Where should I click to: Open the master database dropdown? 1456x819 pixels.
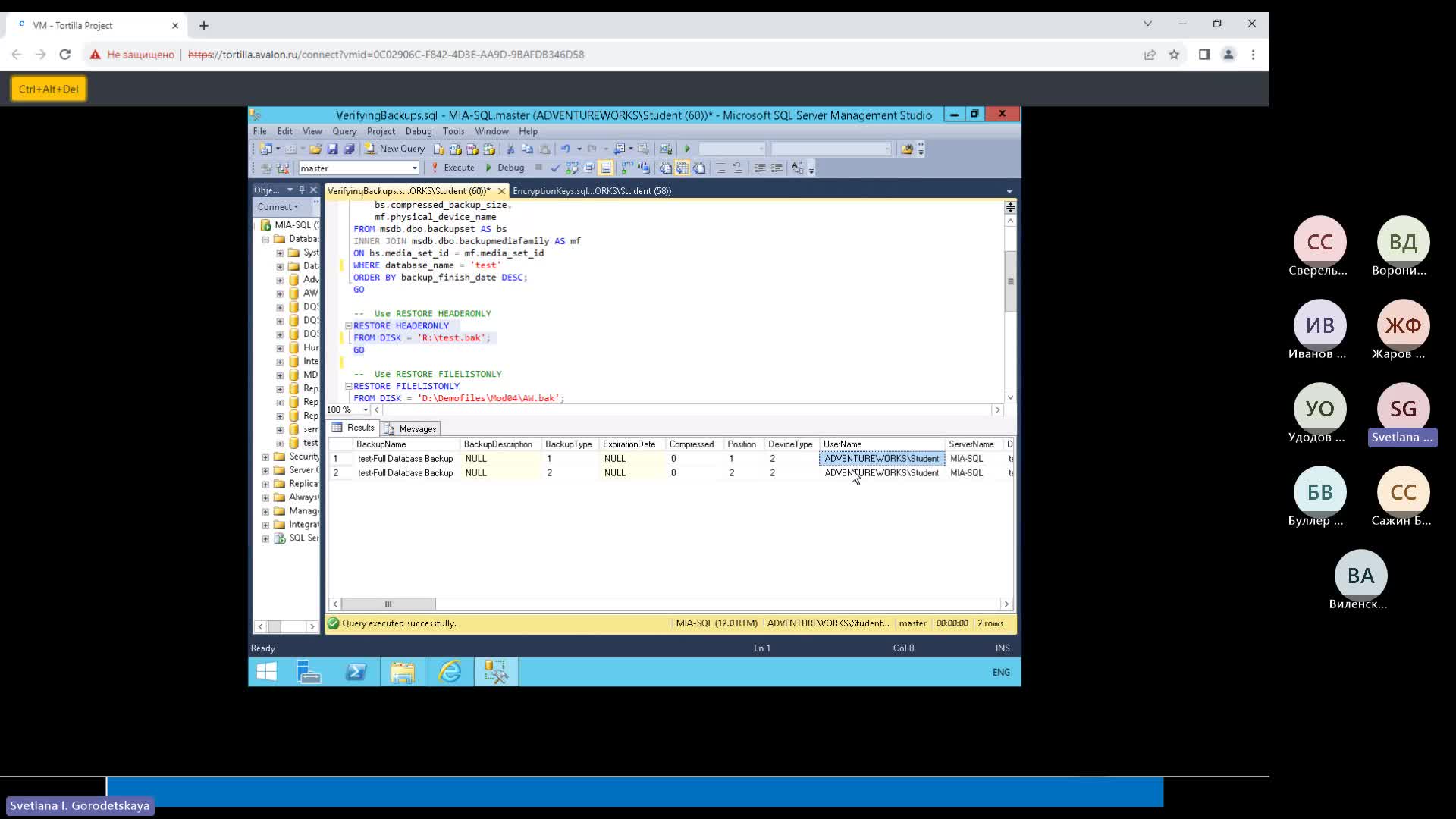[414, 168]
